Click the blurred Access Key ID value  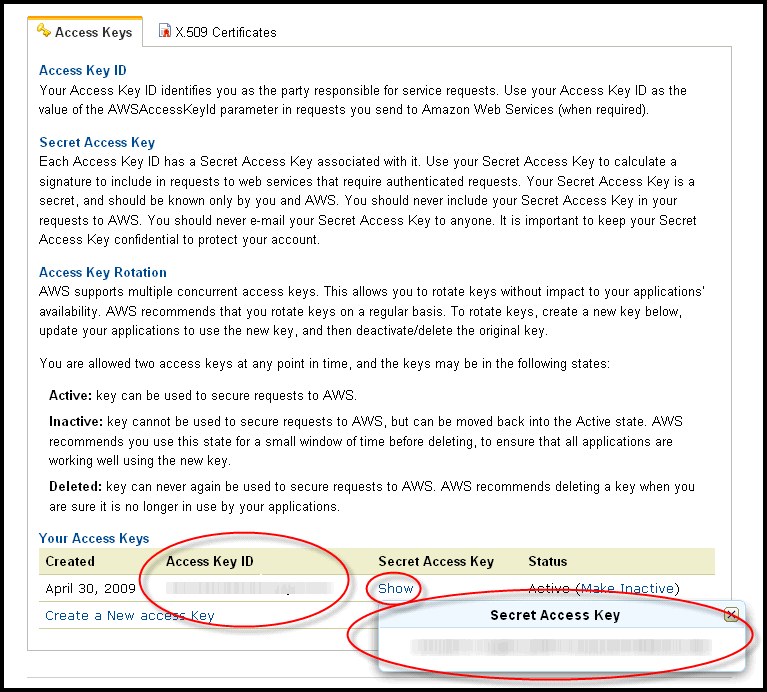pos(249,588)
